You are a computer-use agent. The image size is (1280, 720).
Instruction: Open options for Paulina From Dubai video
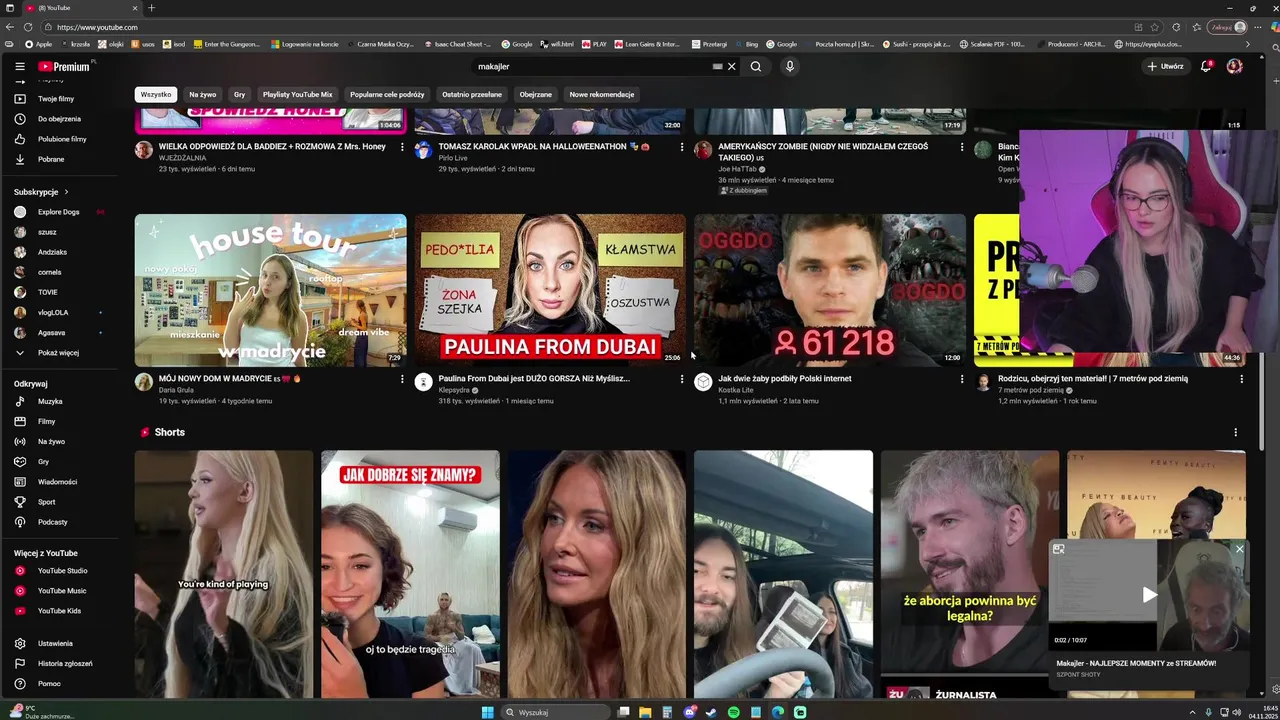point(682,379)
